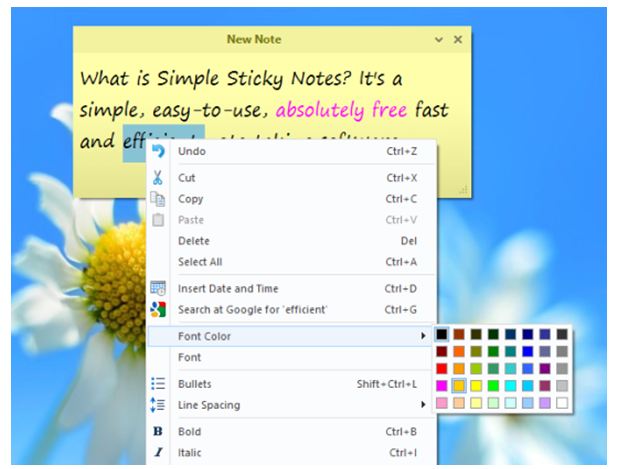
Task: Pick the pure blue color swatch
Action: (x=528, y=351)
